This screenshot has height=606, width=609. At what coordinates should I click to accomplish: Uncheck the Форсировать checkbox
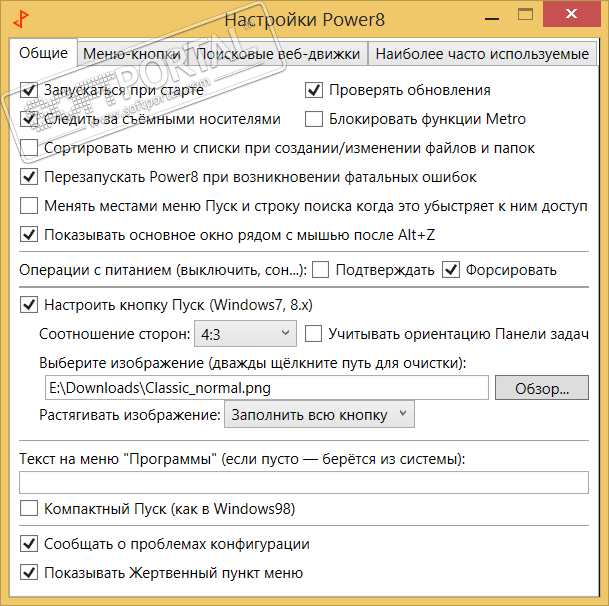[451, 270]
